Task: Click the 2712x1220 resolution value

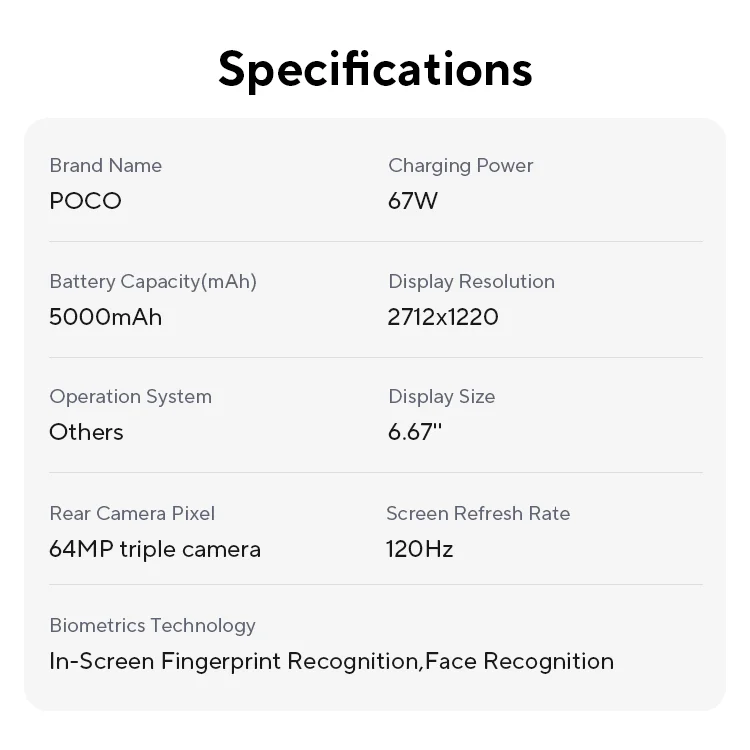Action: click(x=442, y=317)
